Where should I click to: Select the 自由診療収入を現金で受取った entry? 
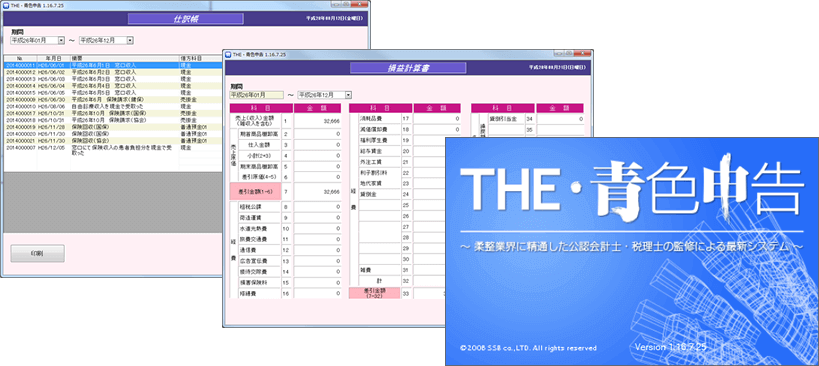point(112,106)
